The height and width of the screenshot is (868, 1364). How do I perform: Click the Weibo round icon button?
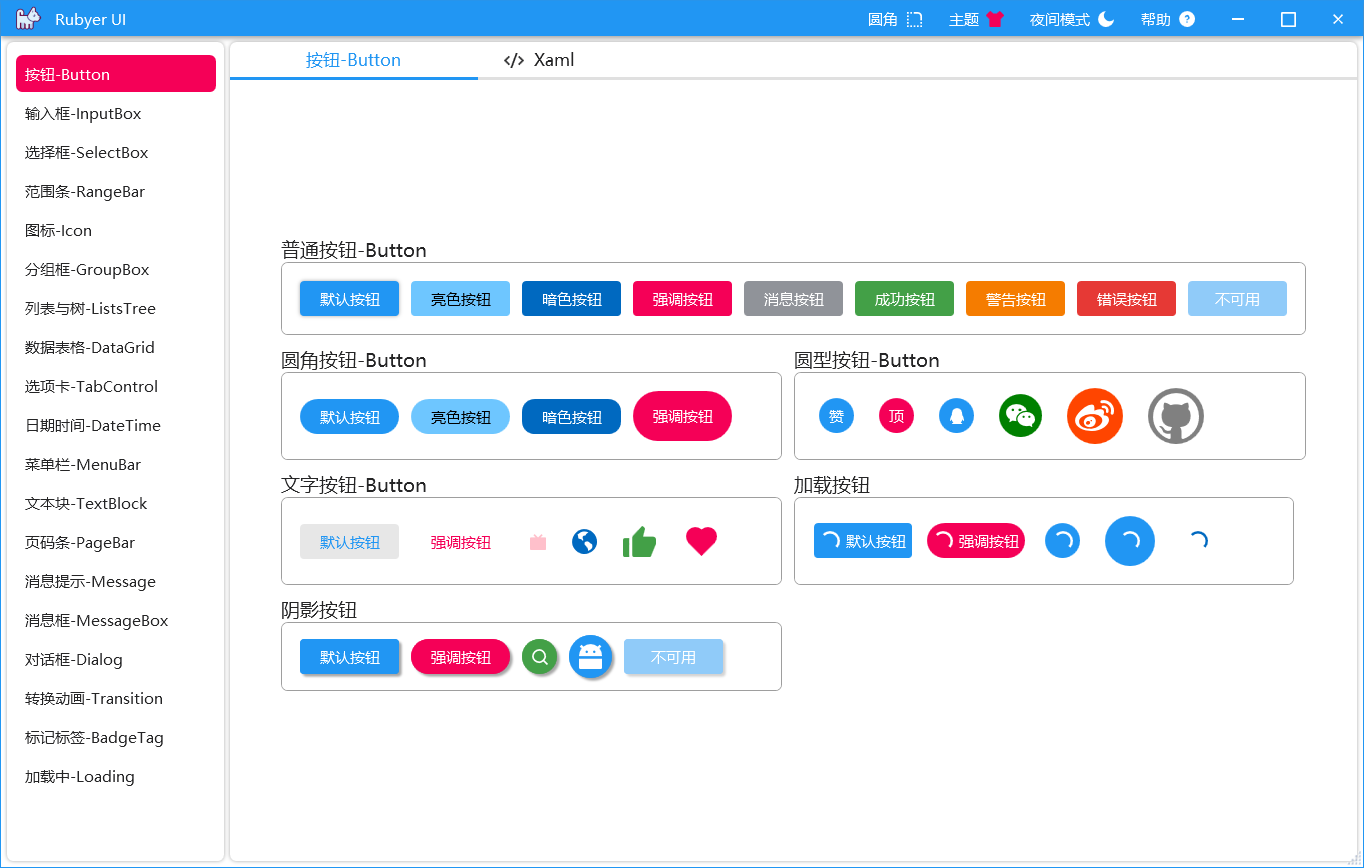[x=1095, y=416]
